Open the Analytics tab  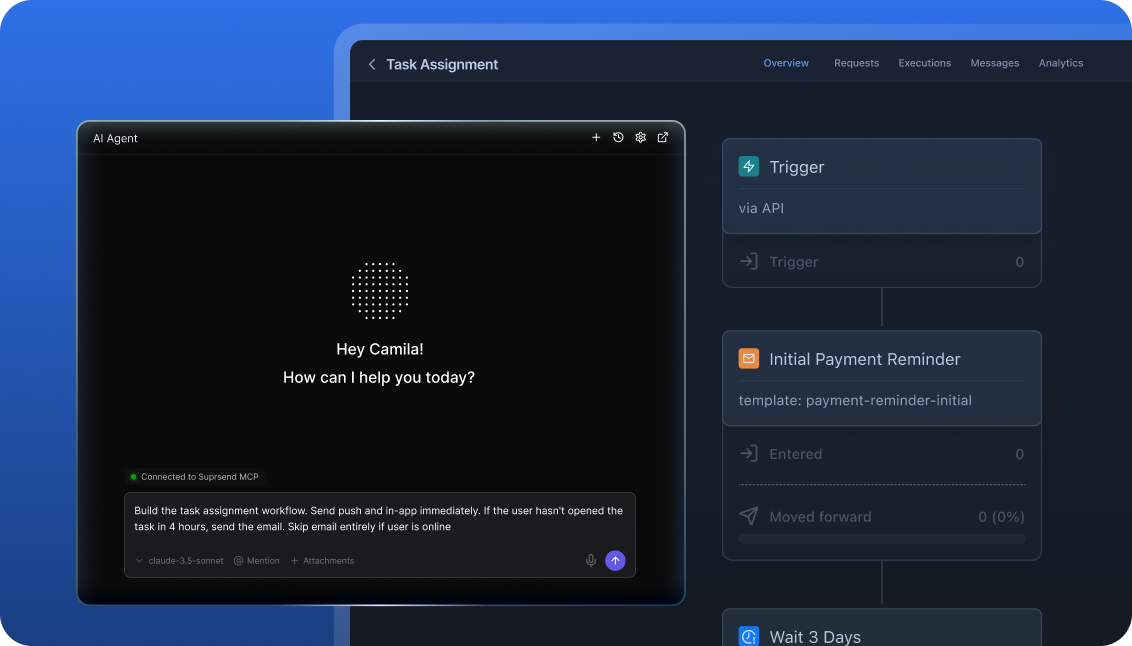pyautogui.click(x=1061, y=64)
